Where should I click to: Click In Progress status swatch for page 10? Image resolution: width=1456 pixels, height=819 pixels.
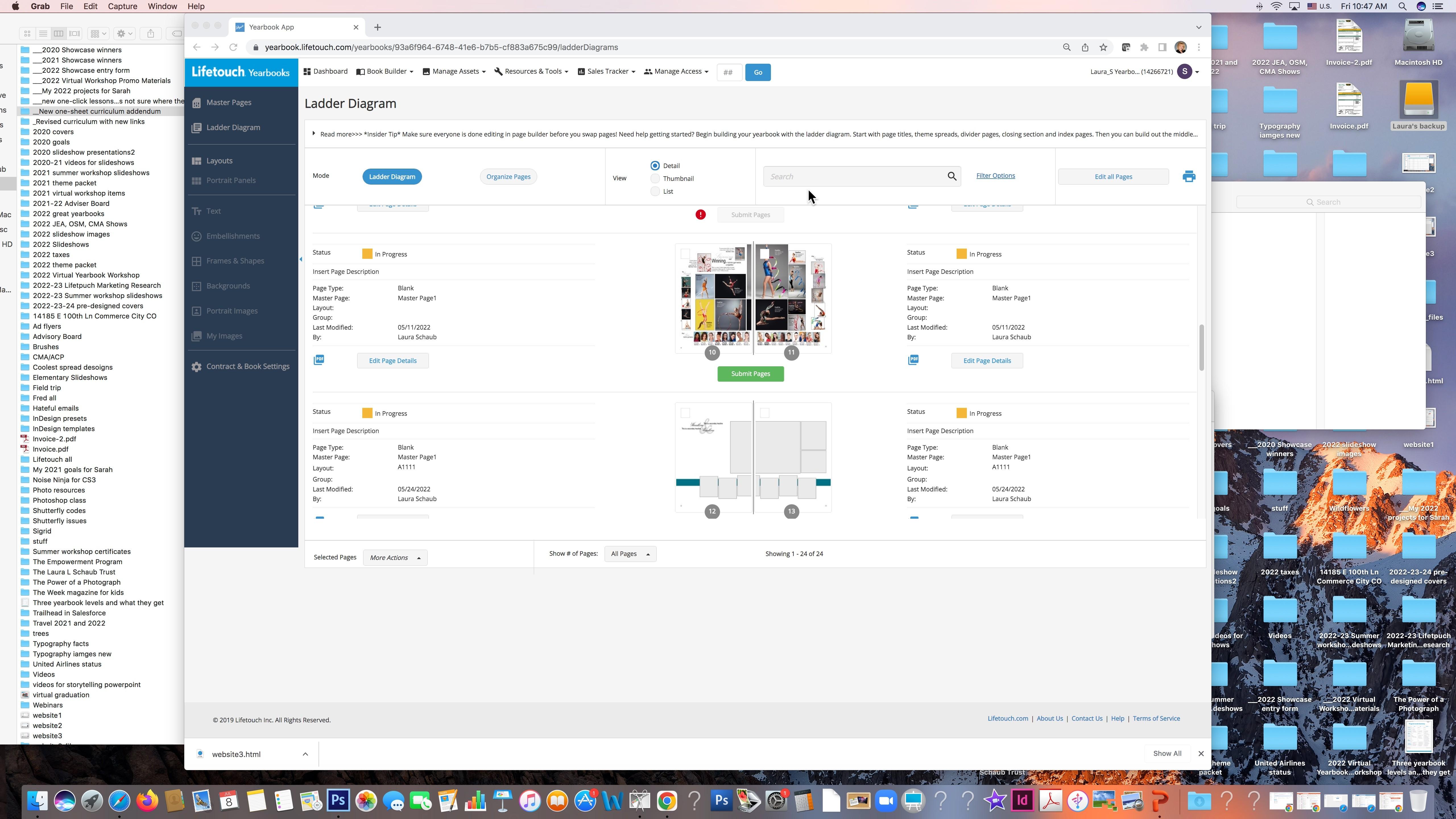click(367, 254)
